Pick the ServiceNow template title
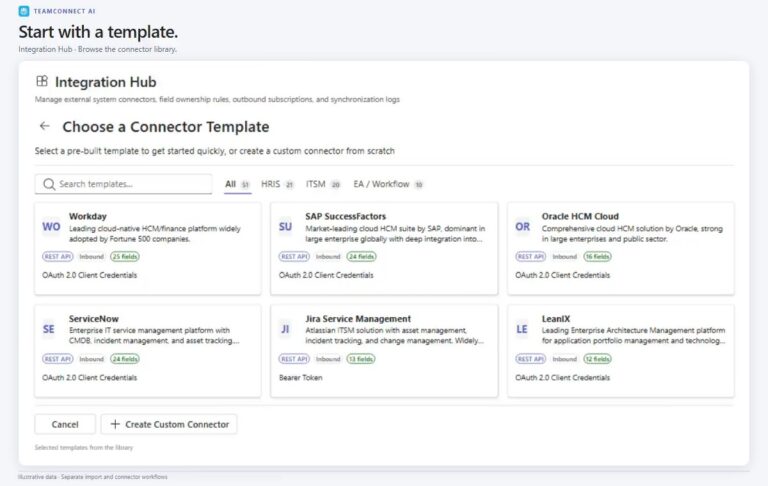 tap(94, 318)
